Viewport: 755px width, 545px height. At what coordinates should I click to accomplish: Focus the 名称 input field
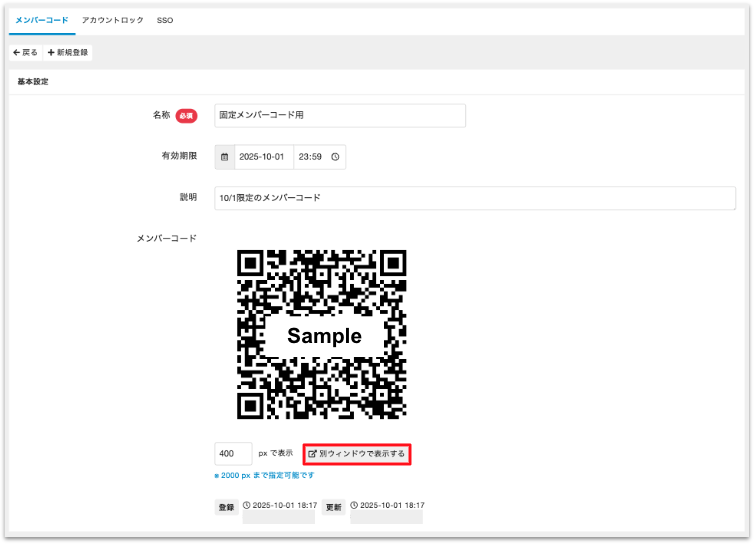(340, 116)
